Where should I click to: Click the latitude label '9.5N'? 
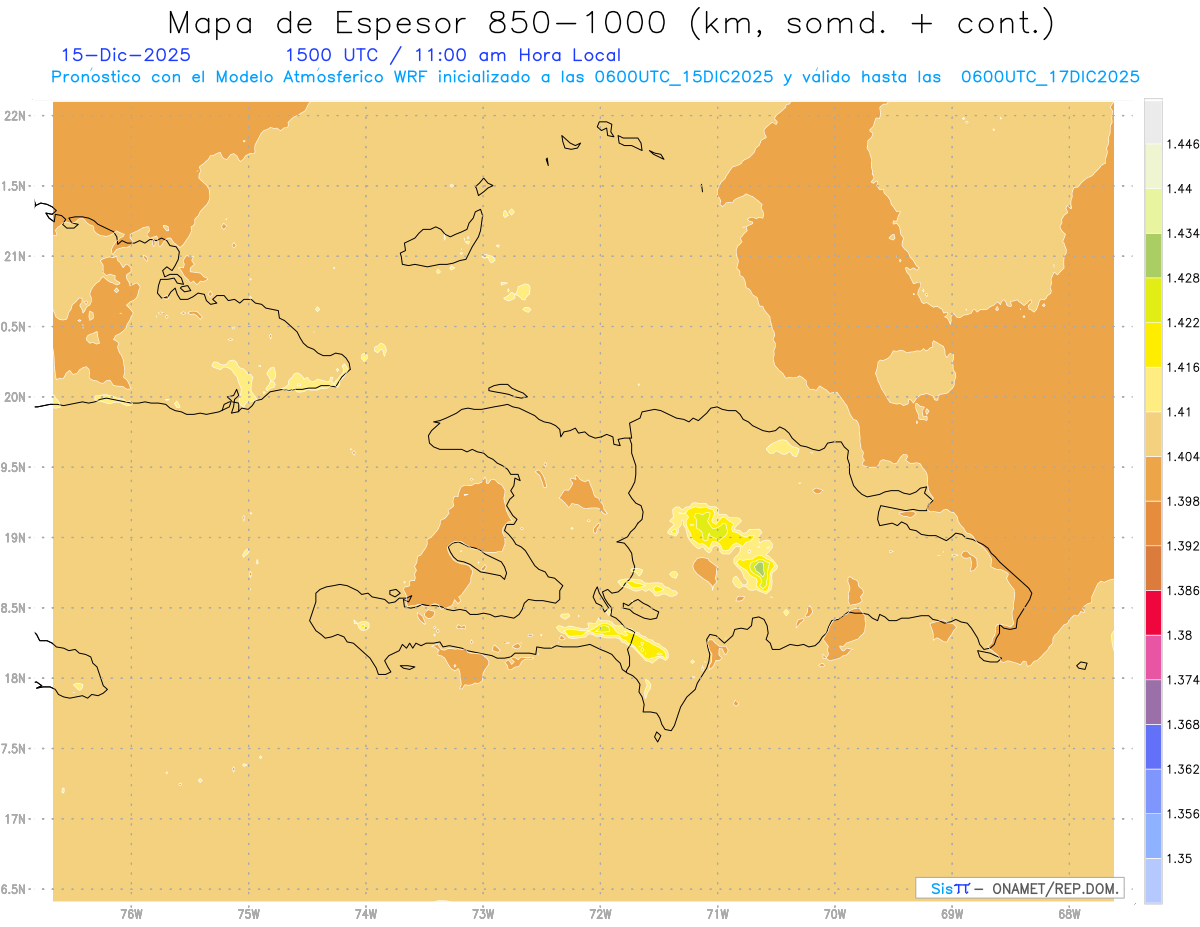point(14,468)
